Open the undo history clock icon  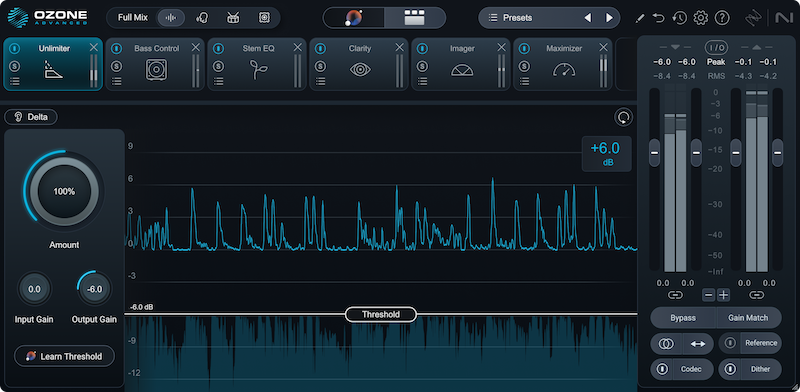tap(679, 18)
